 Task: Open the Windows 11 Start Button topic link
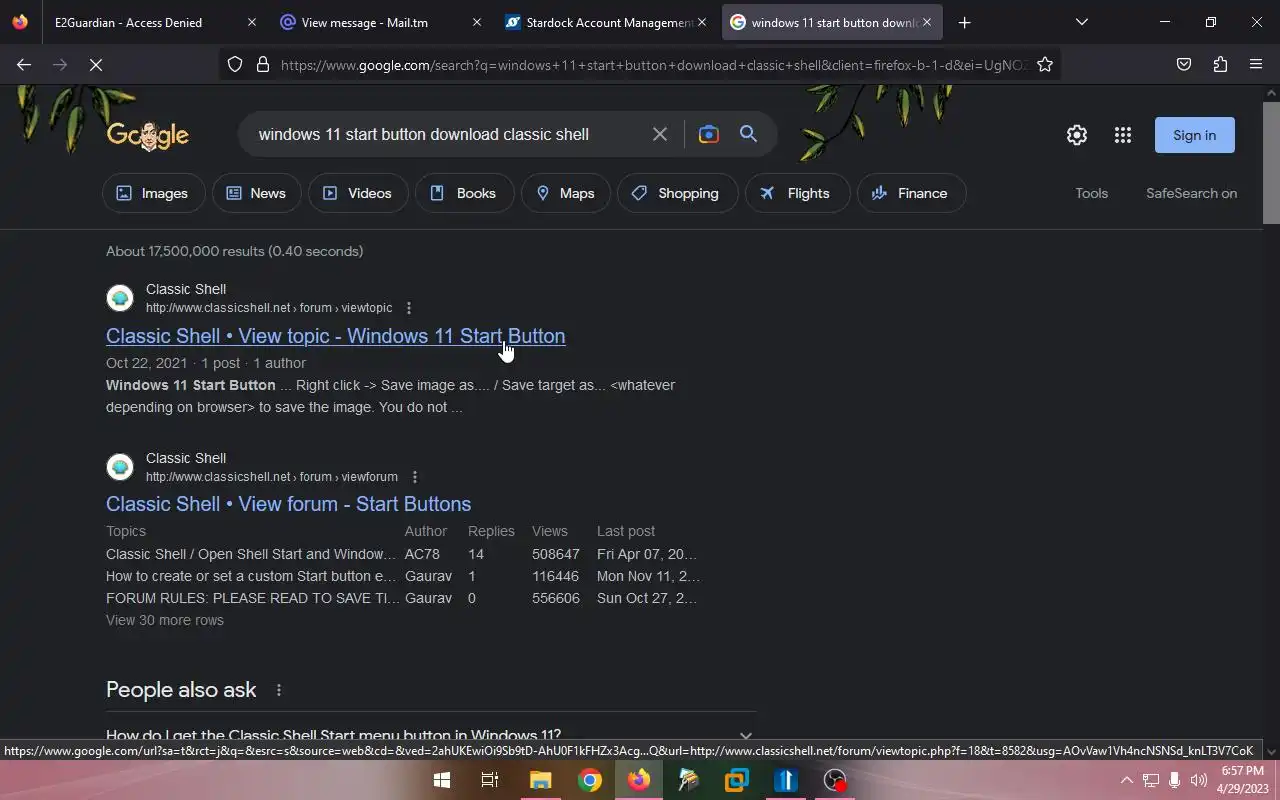(336, 336)
